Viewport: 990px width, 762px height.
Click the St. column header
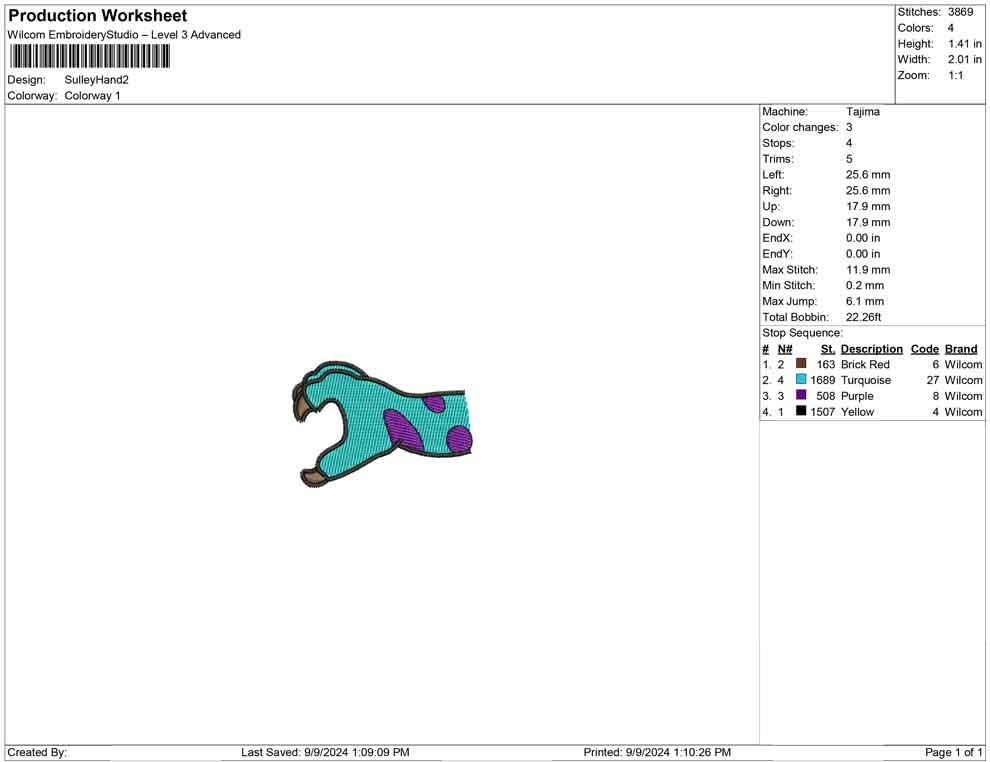tap(828, 349)
